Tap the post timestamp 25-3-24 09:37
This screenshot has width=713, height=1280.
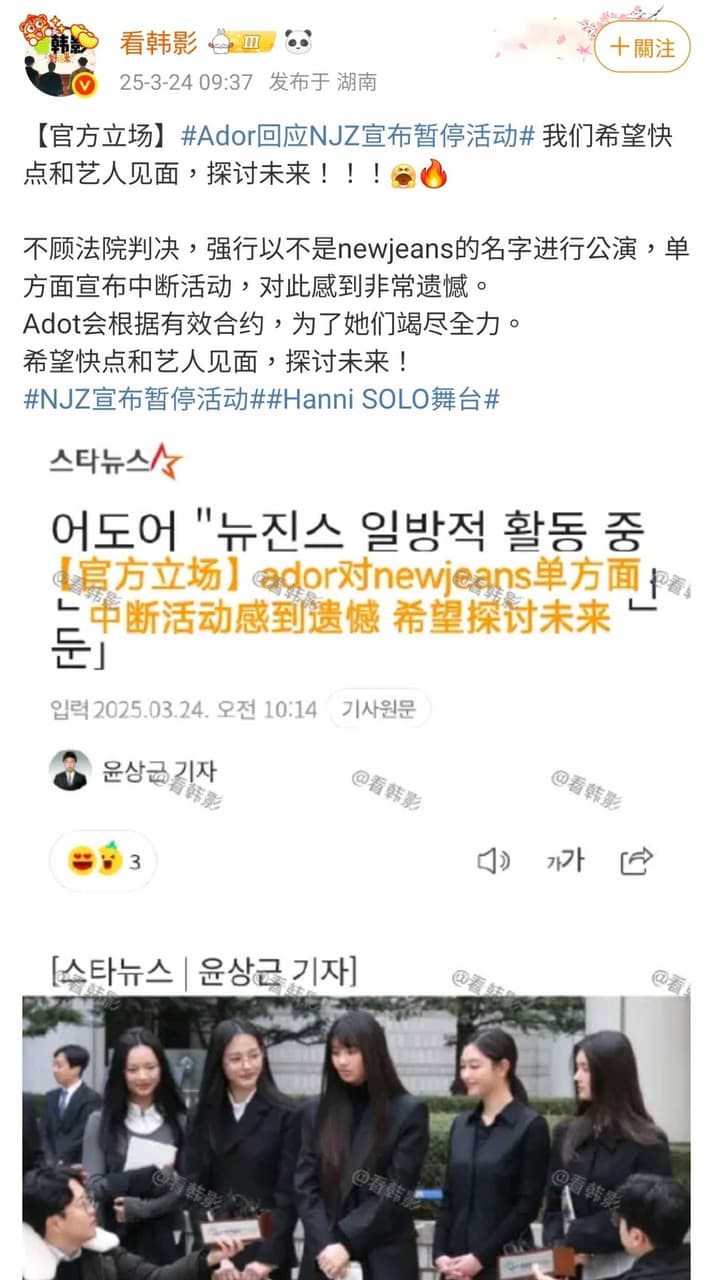187,83
